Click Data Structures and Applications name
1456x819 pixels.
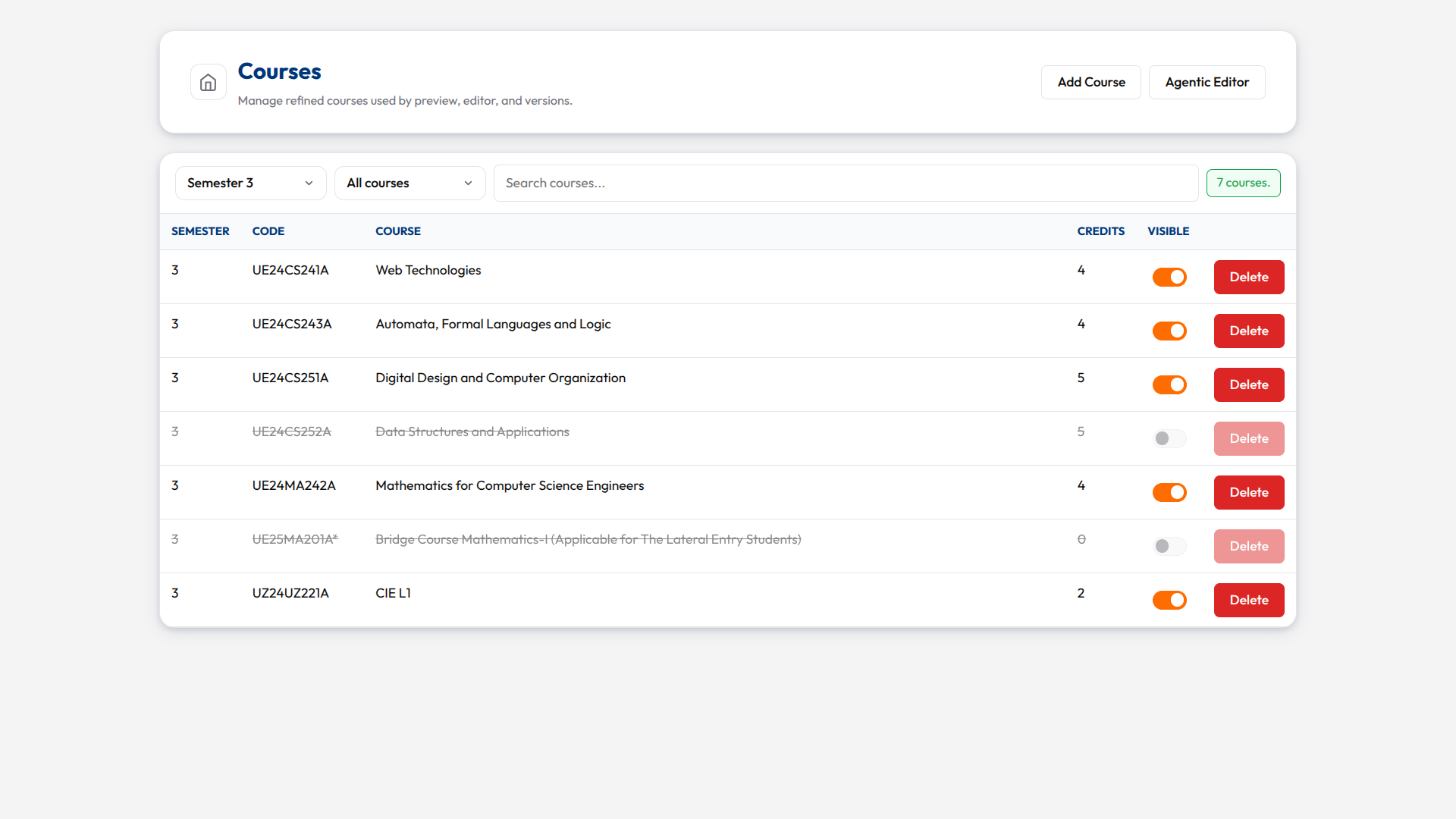coord(472,431)
